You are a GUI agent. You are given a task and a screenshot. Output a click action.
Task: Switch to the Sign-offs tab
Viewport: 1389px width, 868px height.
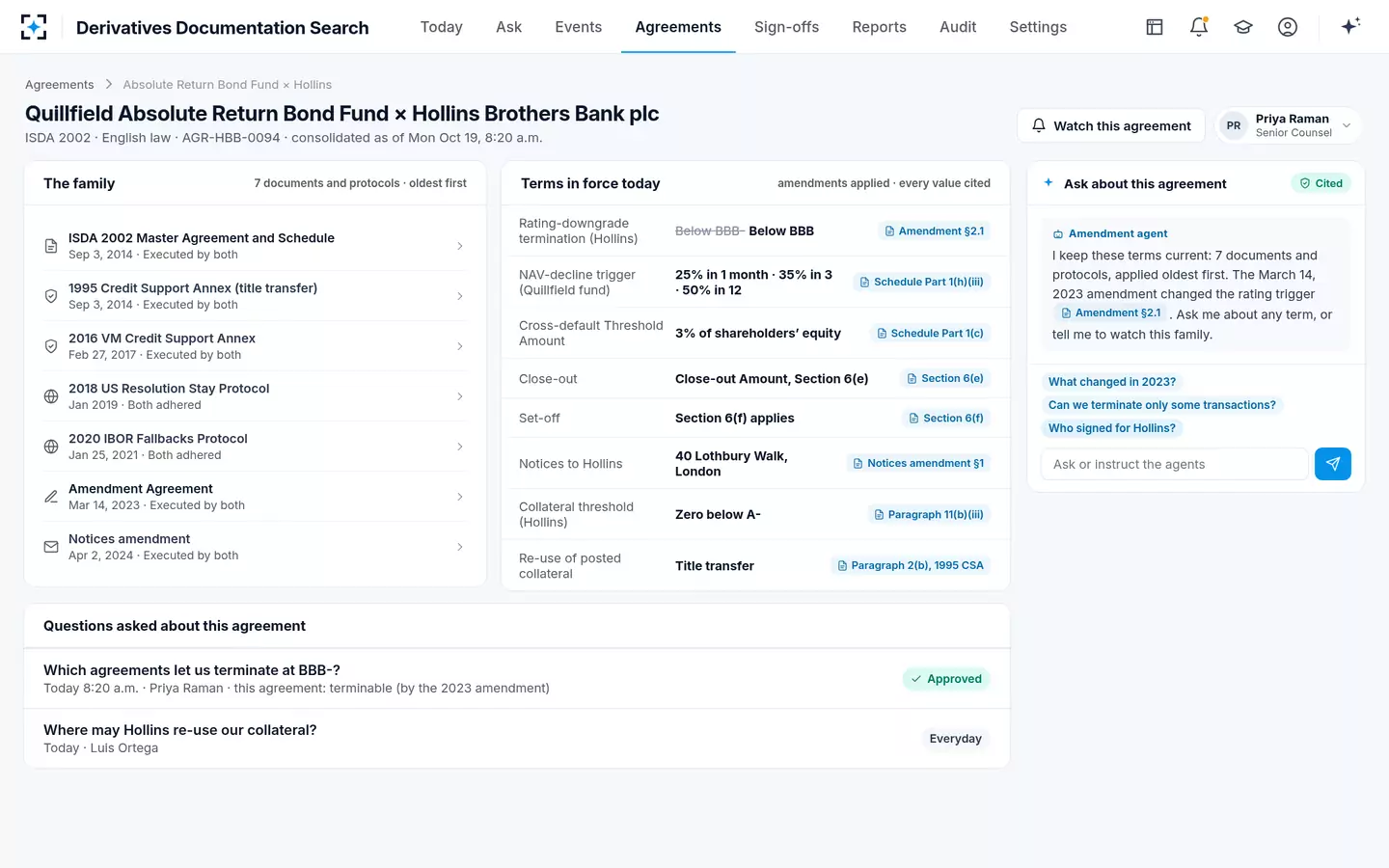click(x=786, y=27)
